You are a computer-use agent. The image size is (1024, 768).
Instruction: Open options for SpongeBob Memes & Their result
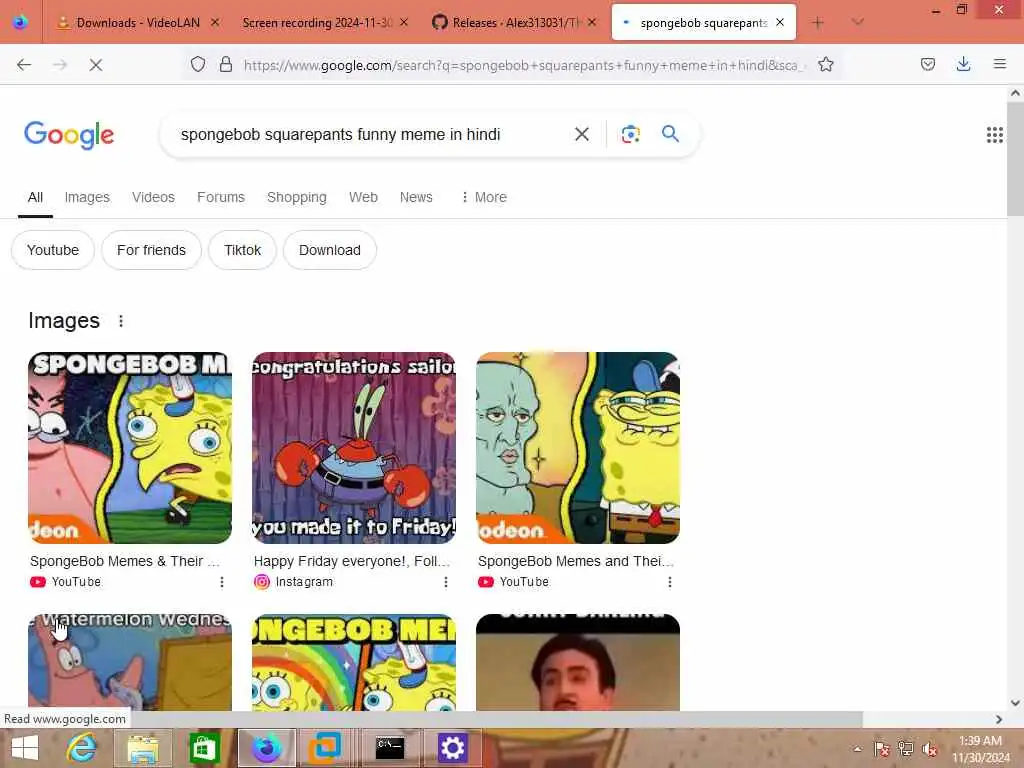point(222,582)
